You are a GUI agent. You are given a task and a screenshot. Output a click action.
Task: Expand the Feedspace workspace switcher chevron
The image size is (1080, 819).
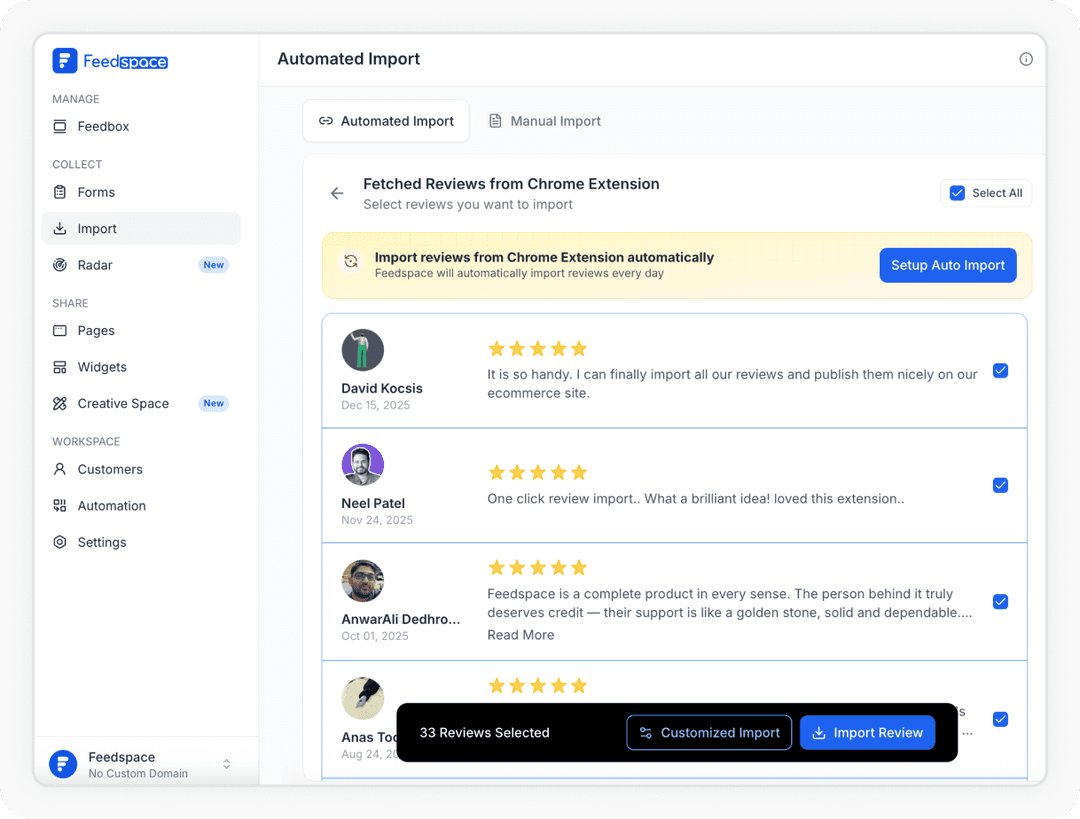[227, 764]
